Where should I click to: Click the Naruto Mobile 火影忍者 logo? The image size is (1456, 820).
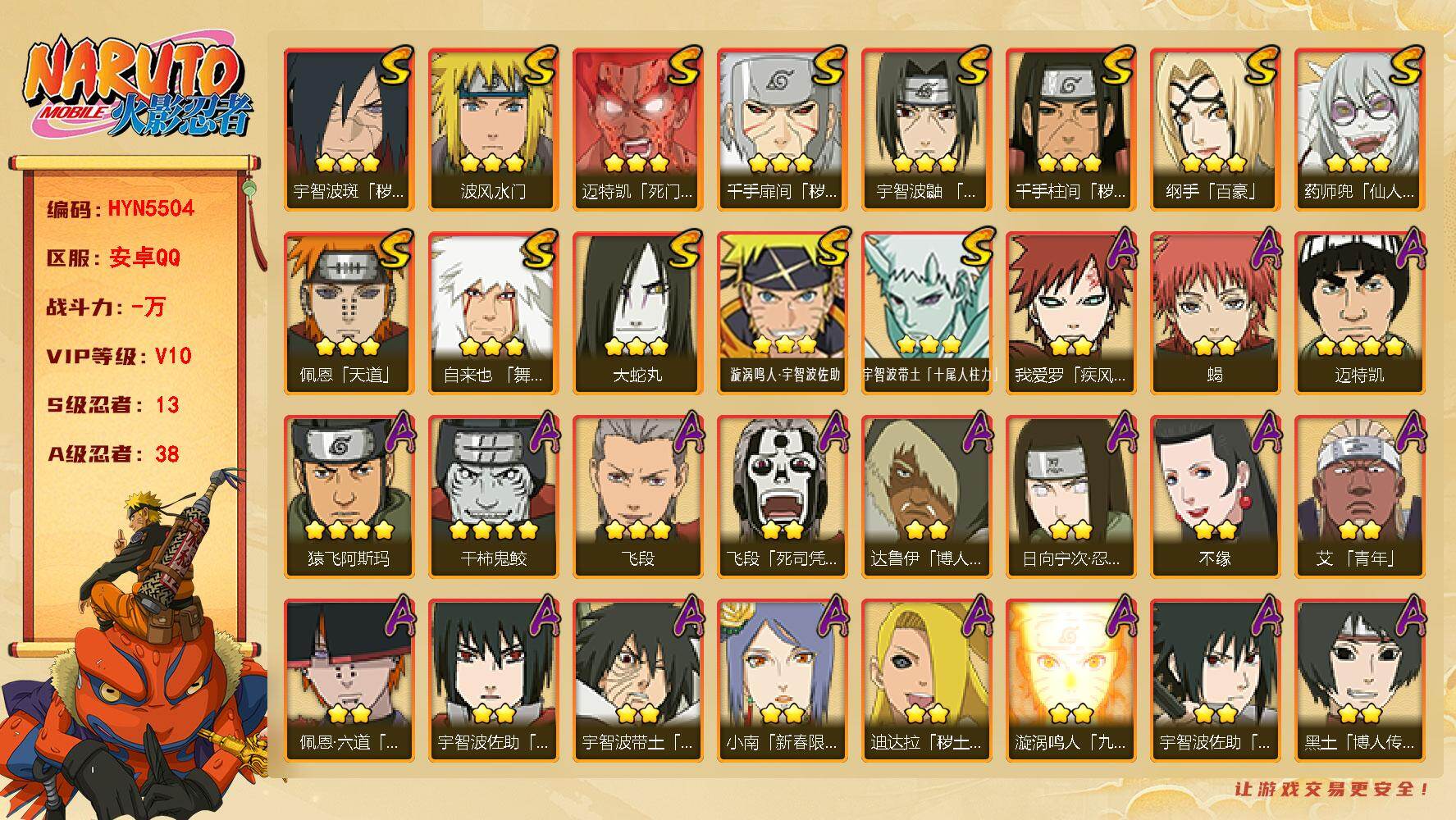(138, 89)
